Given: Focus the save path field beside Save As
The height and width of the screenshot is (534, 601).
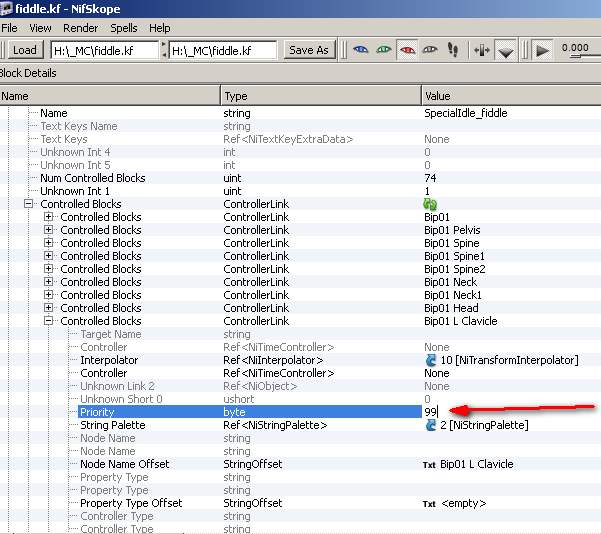Looking at the screenshot, I should tap(223, 51).
